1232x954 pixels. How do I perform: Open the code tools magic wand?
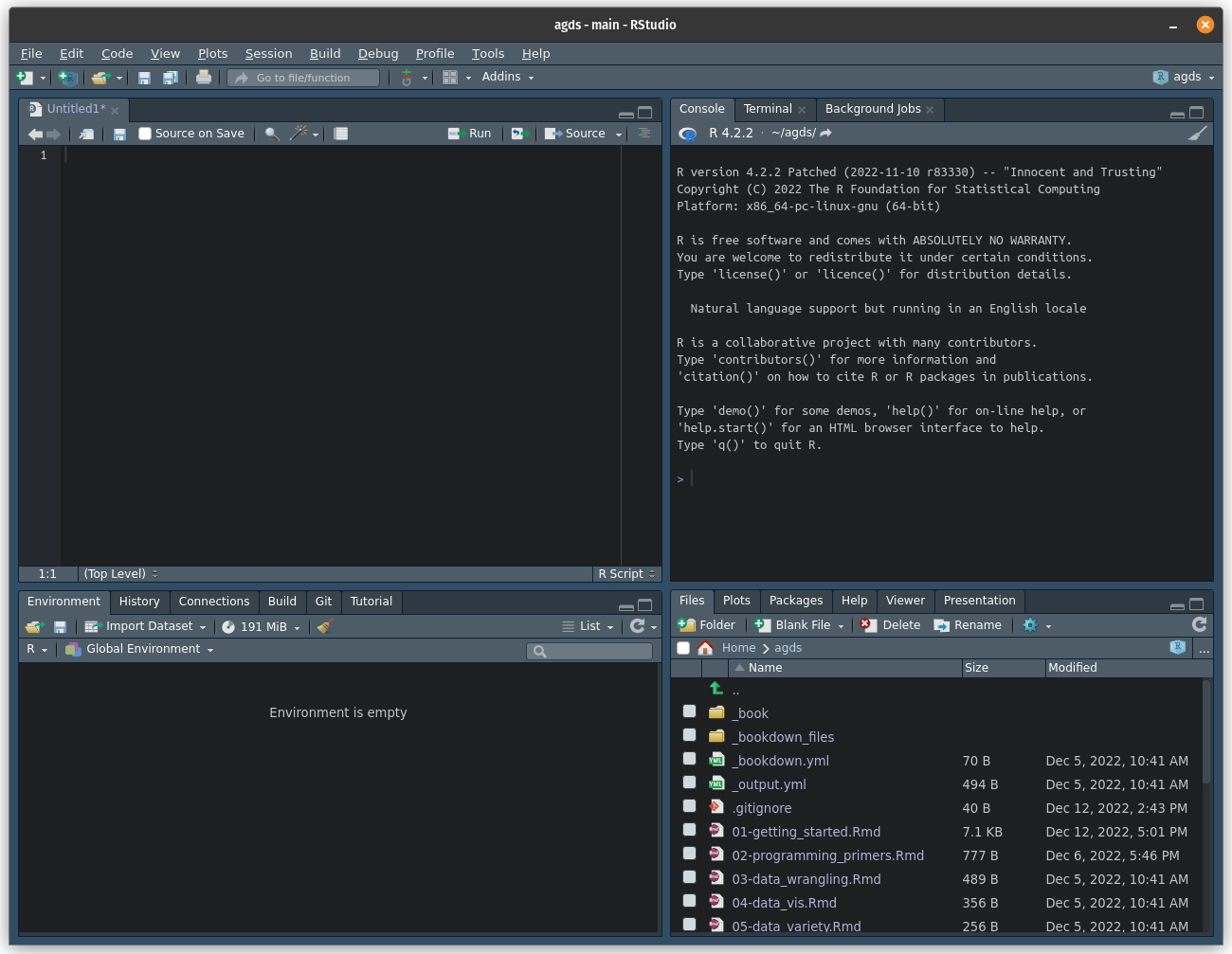[x=299, y=134]
